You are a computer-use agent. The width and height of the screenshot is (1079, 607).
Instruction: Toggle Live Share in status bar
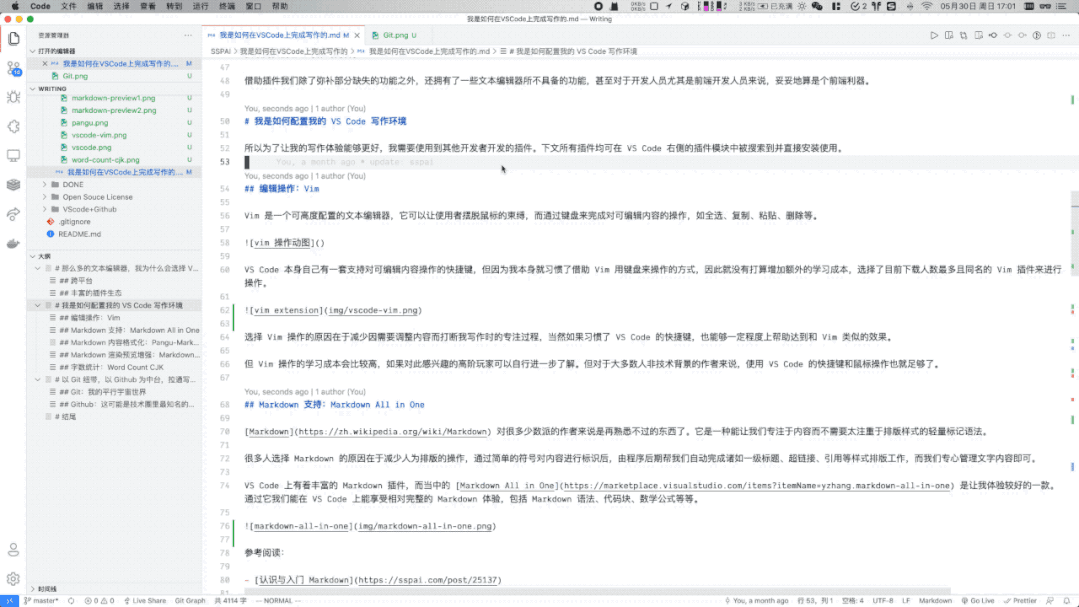pyautogui.click(x=145, y=601)
